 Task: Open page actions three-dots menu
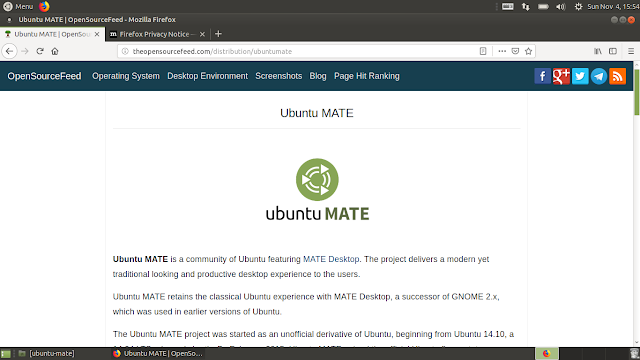(502, 51)
